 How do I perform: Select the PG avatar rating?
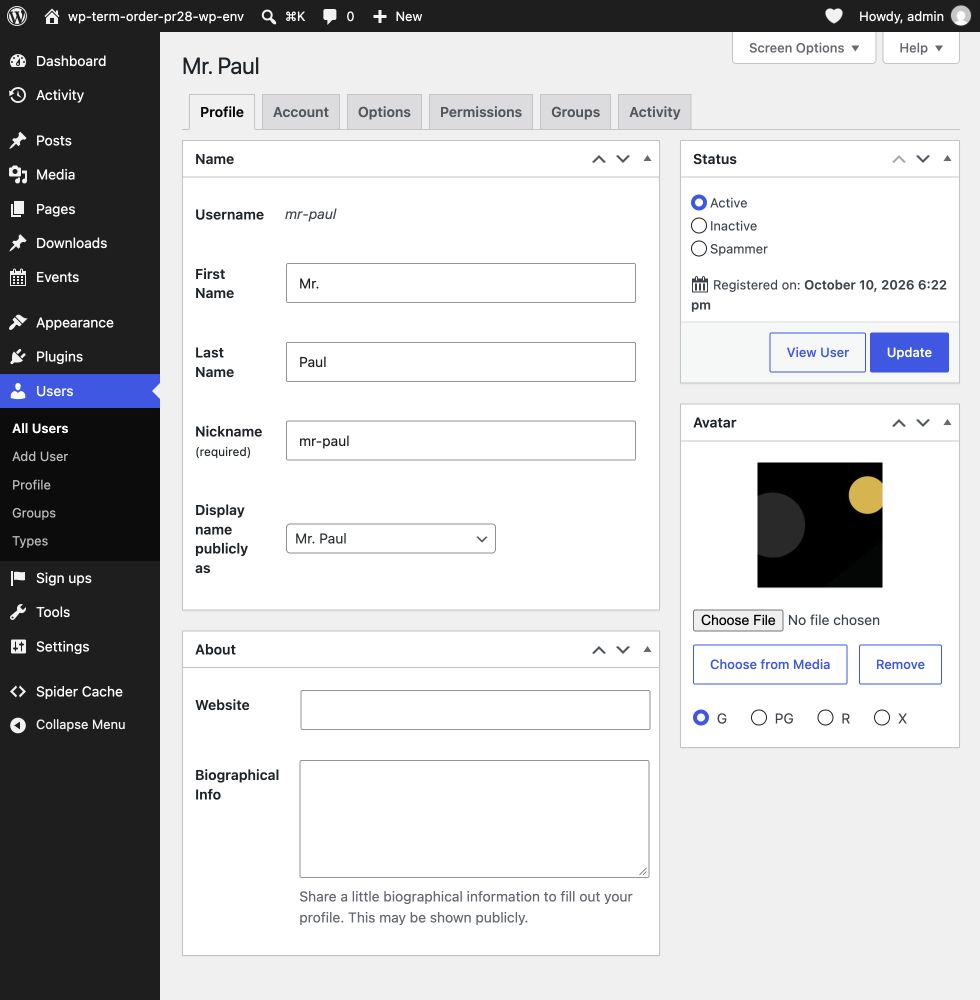[759, 718]
